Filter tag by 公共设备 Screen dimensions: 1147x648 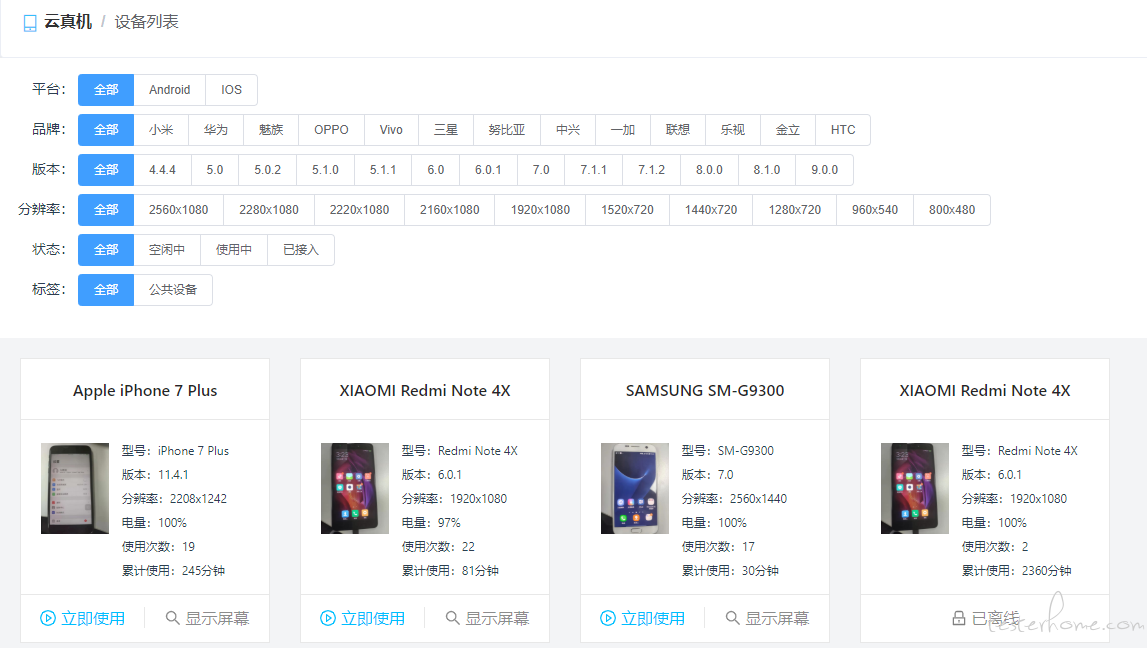[173, 290]
